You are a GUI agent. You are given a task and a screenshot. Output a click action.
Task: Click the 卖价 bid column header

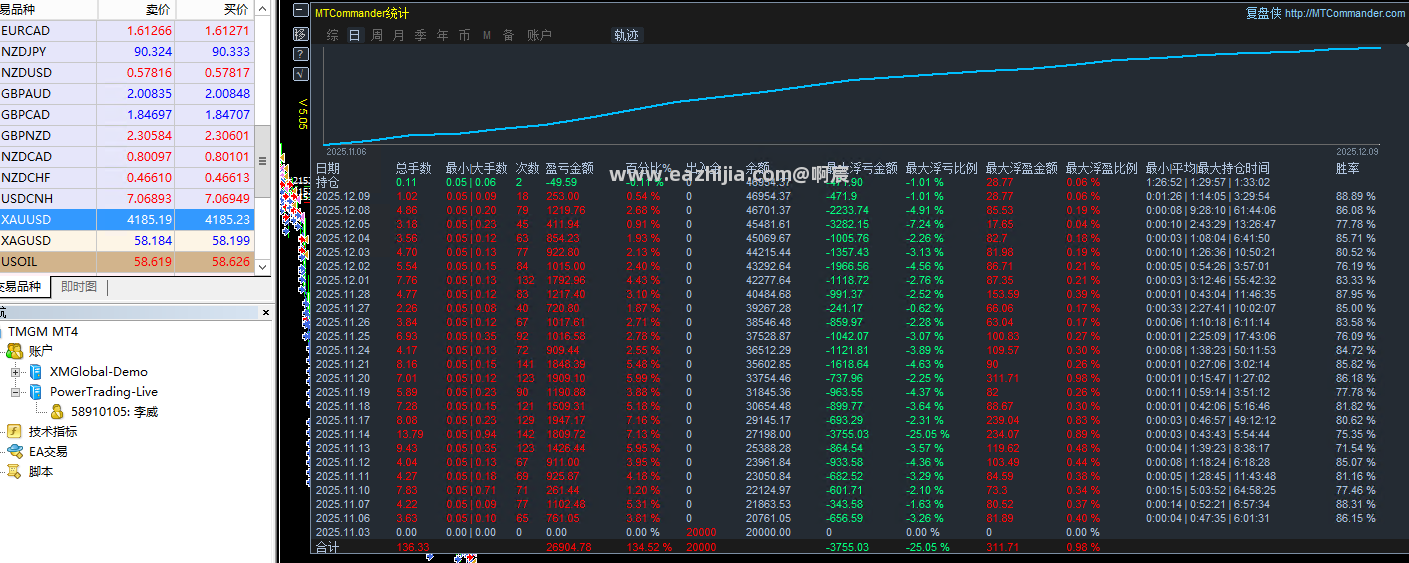(x=136, y=10)
